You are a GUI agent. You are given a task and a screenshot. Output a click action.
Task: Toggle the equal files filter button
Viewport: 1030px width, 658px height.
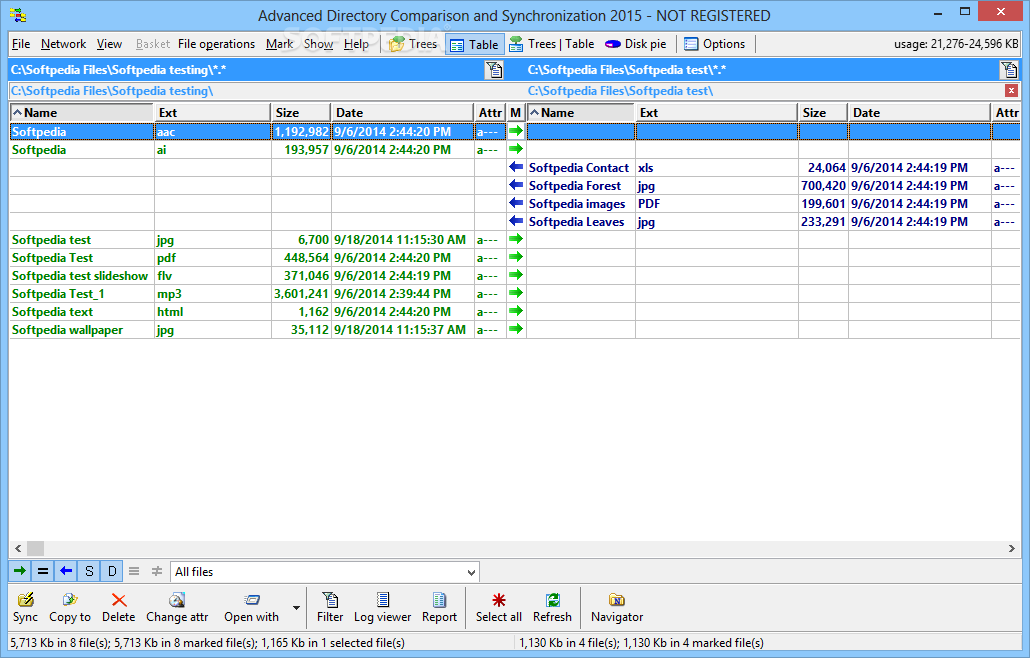pyautogui.click(x=43, y=571)
